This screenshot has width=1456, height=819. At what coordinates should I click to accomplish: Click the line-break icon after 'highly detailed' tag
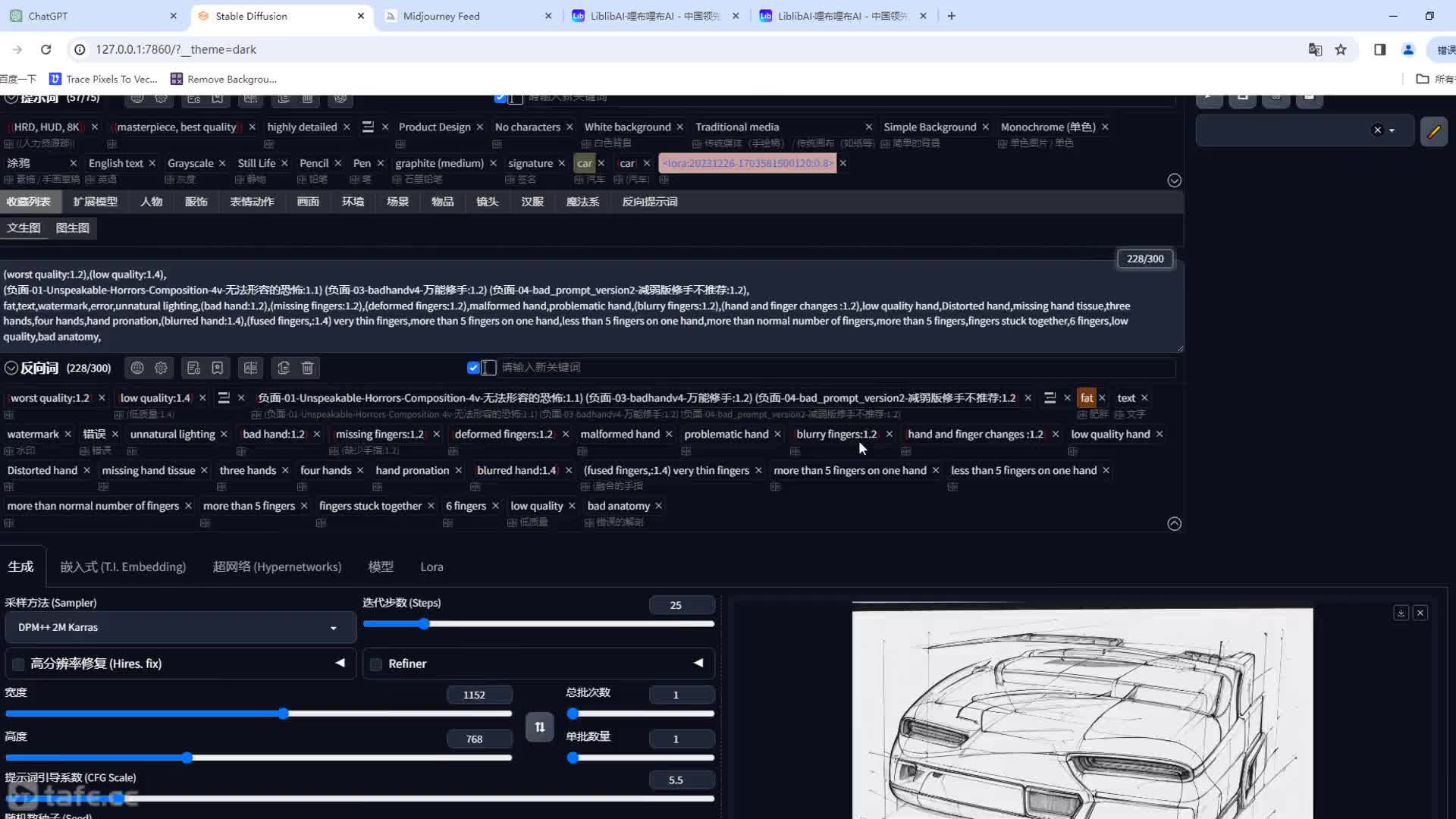tap(368, 127)
